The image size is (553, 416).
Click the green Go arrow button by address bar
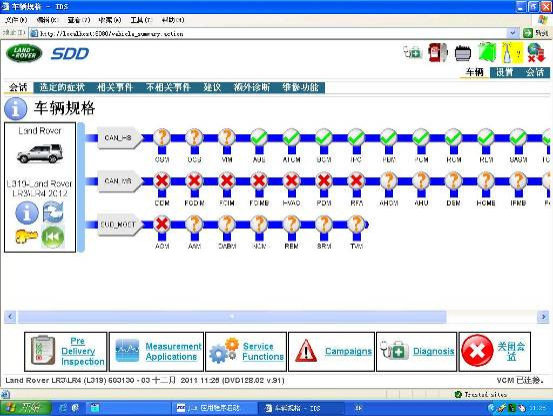click(528, 33)
